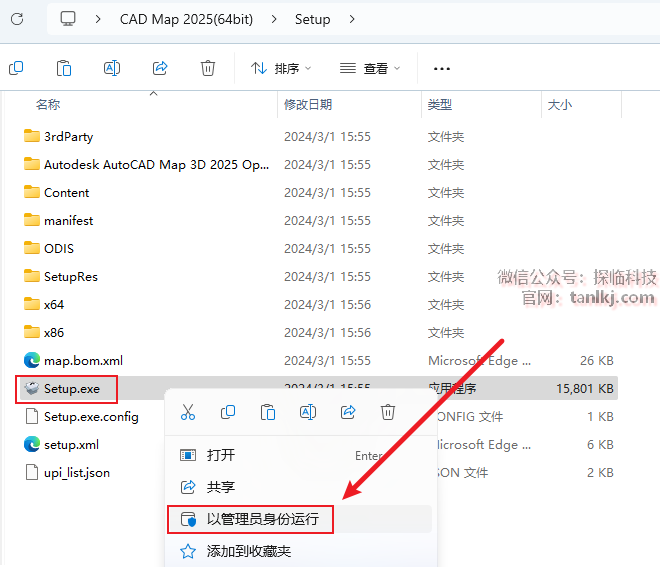The width and height of the screenshot is (660, 567).
Task: Click the Edge icon of setup.xml
Action: coord(32,445)
